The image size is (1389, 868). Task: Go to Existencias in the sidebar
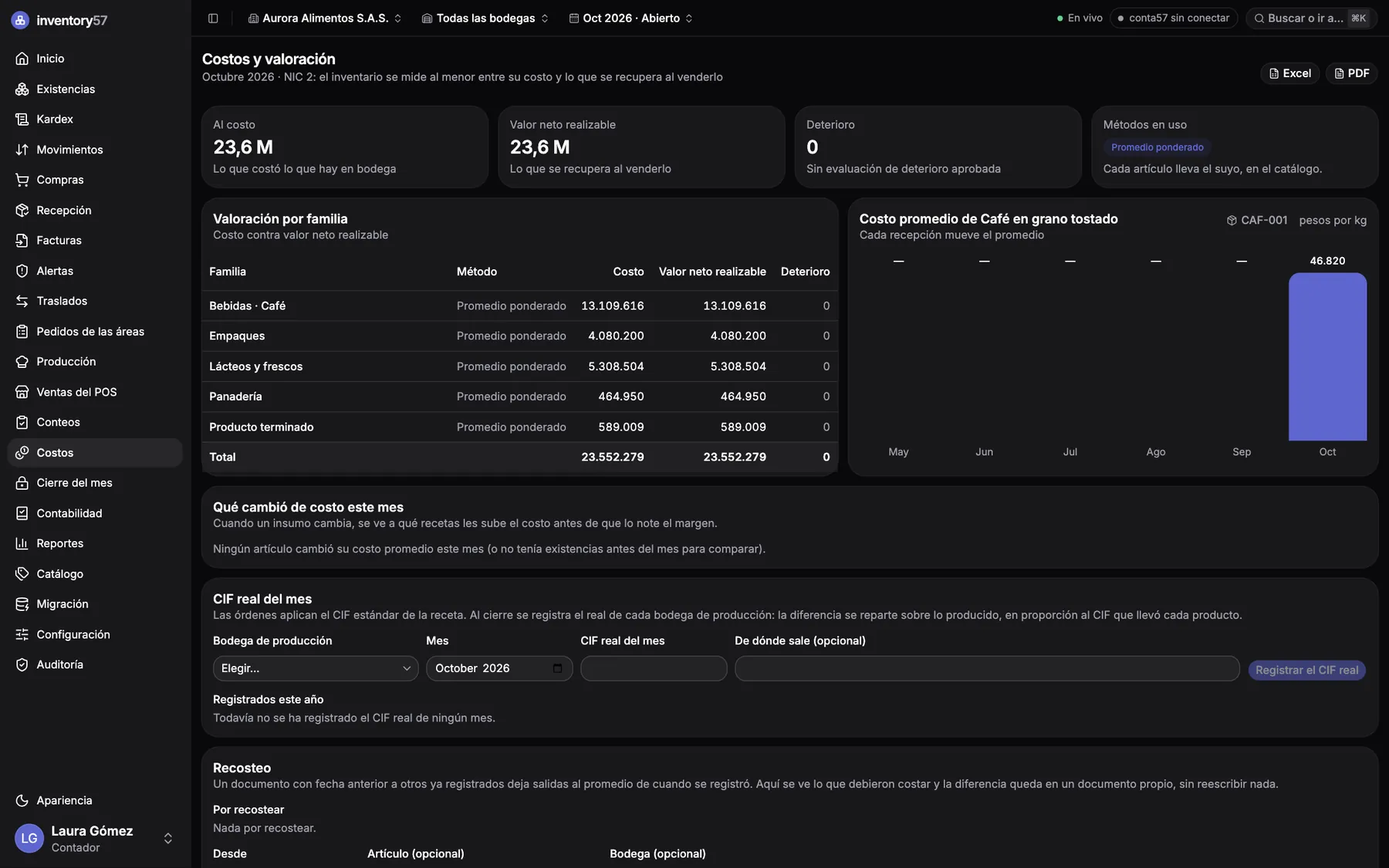pyautogui.click(x=95, y=89)
